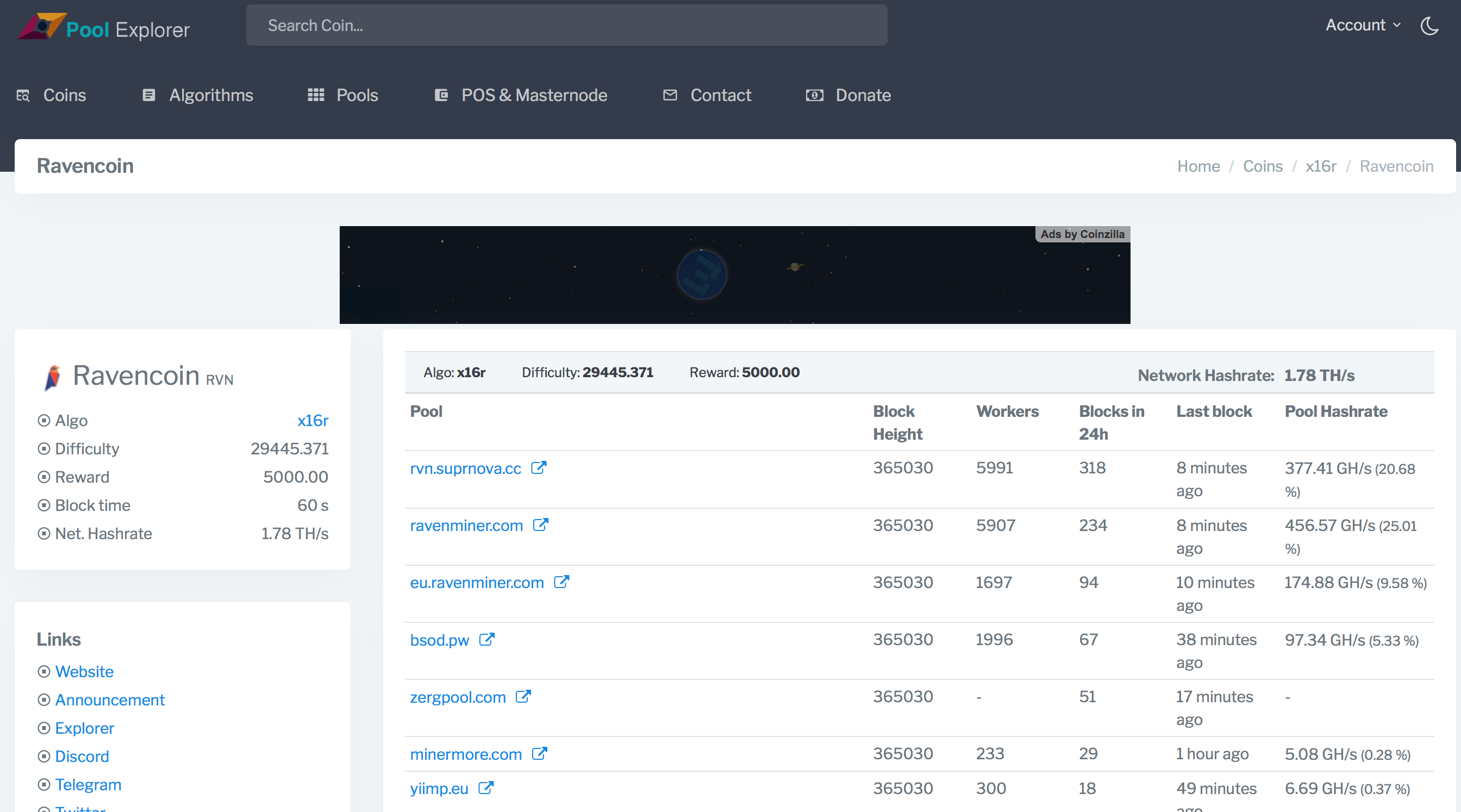Viewport: 1461px width, 812px height.
Task: Click the 377.41 GH/s hashrate cell
Action: pos(1349,480)
